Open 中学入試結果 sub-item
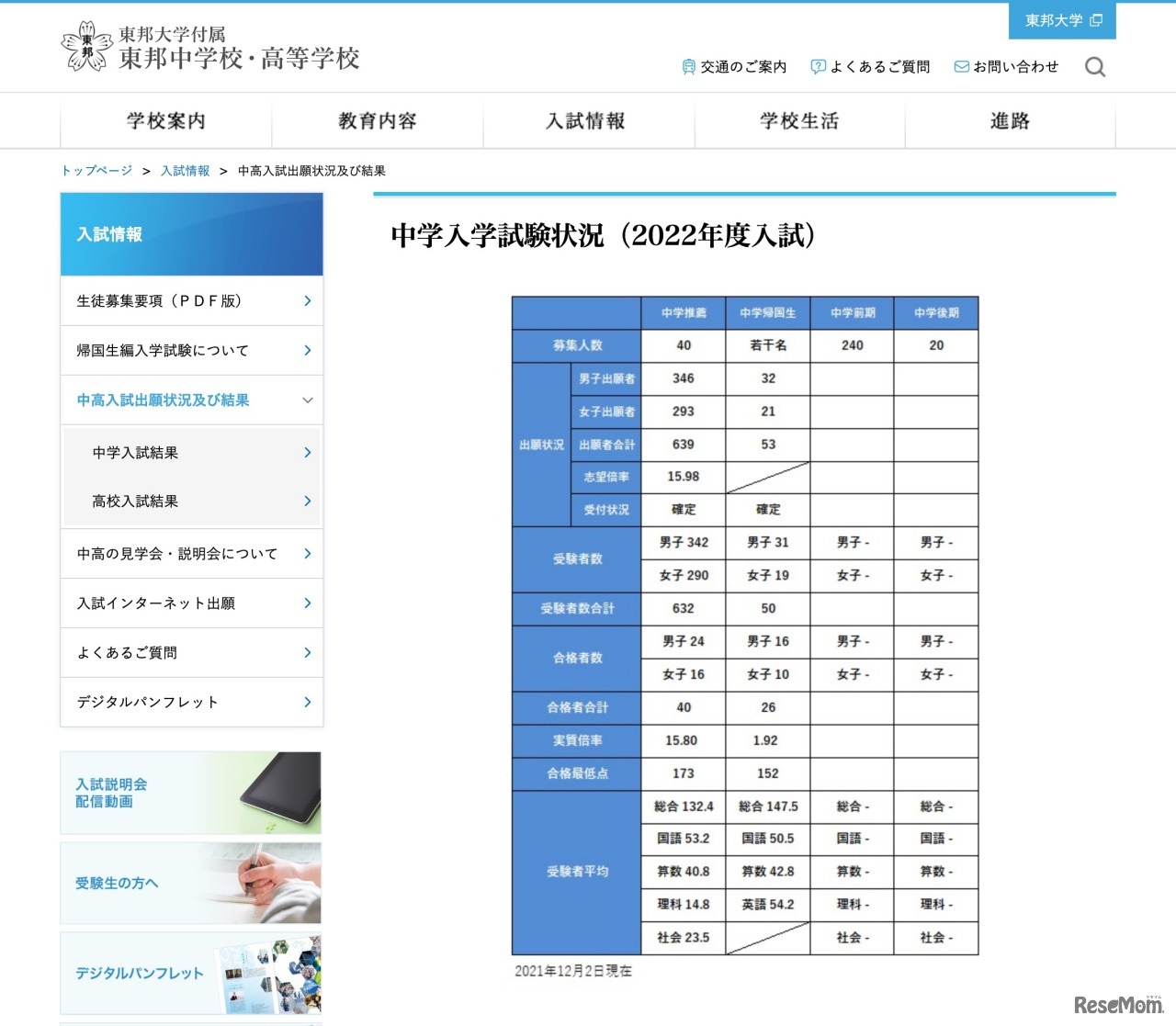 (192, 453)
